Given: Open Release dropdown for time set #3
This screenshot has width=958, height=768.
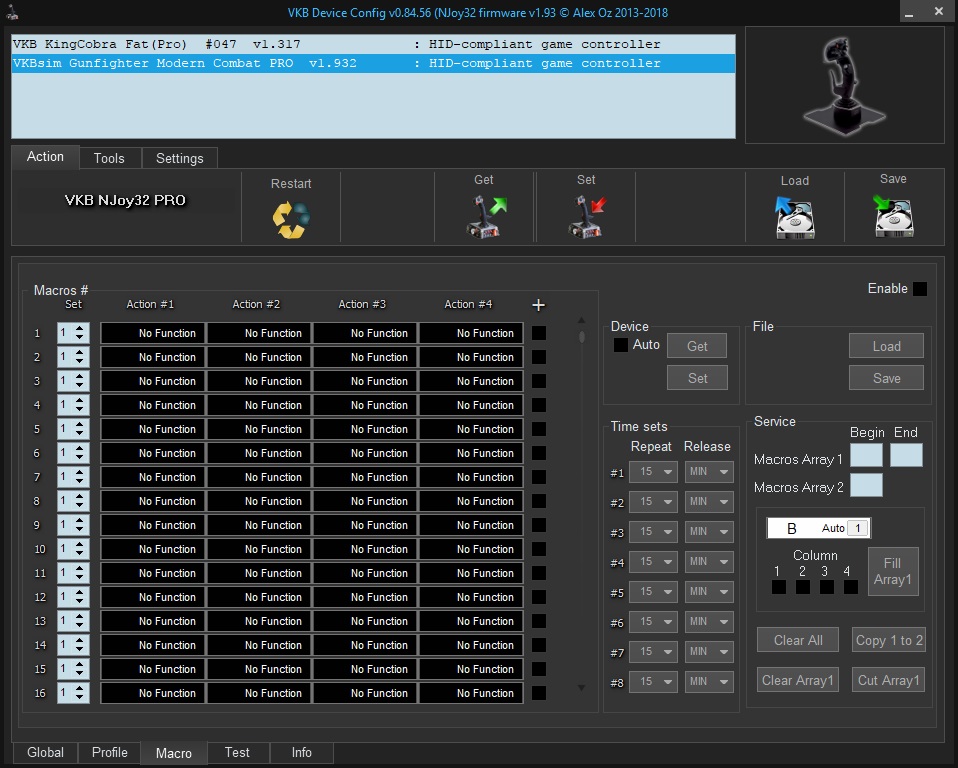Looking at the screenshot, I should pos(709,532).
